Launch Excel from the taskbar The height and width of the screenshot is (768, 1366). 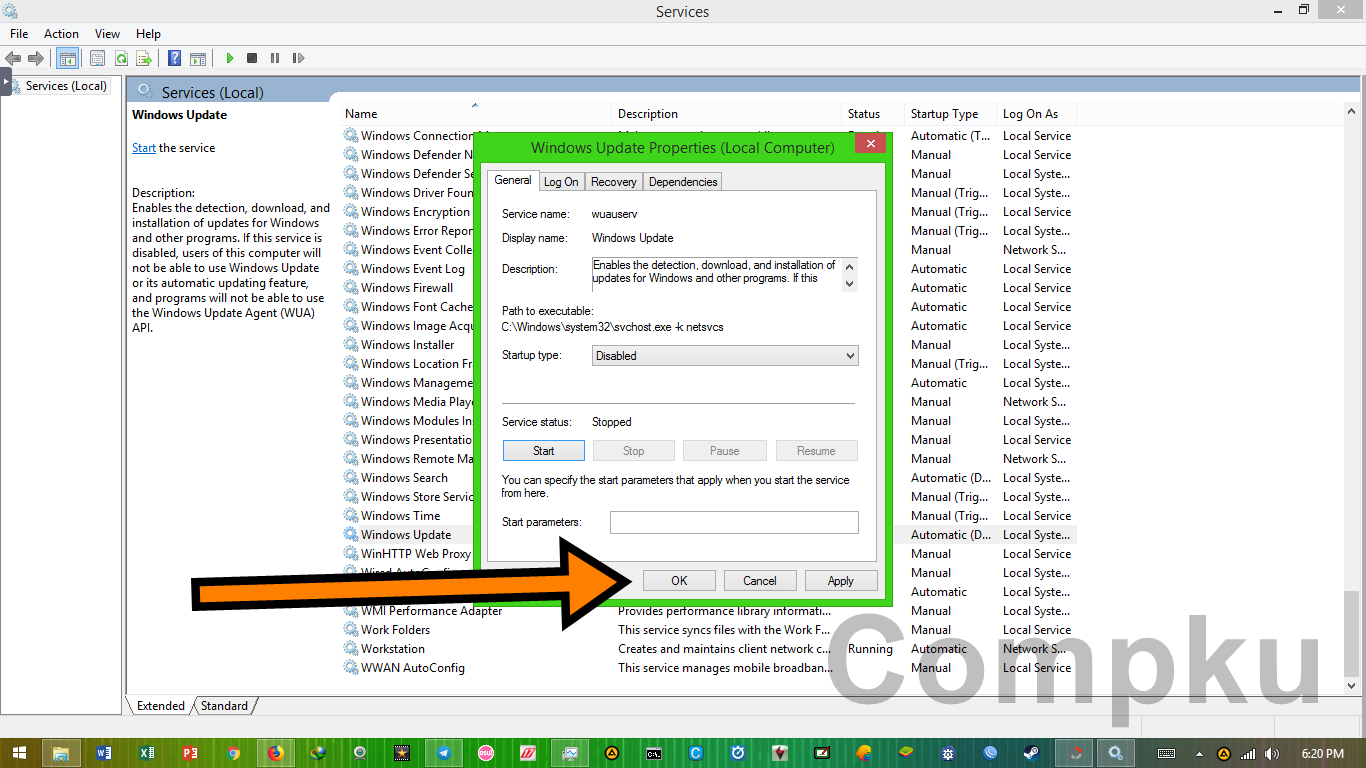(x=147, y=753)
